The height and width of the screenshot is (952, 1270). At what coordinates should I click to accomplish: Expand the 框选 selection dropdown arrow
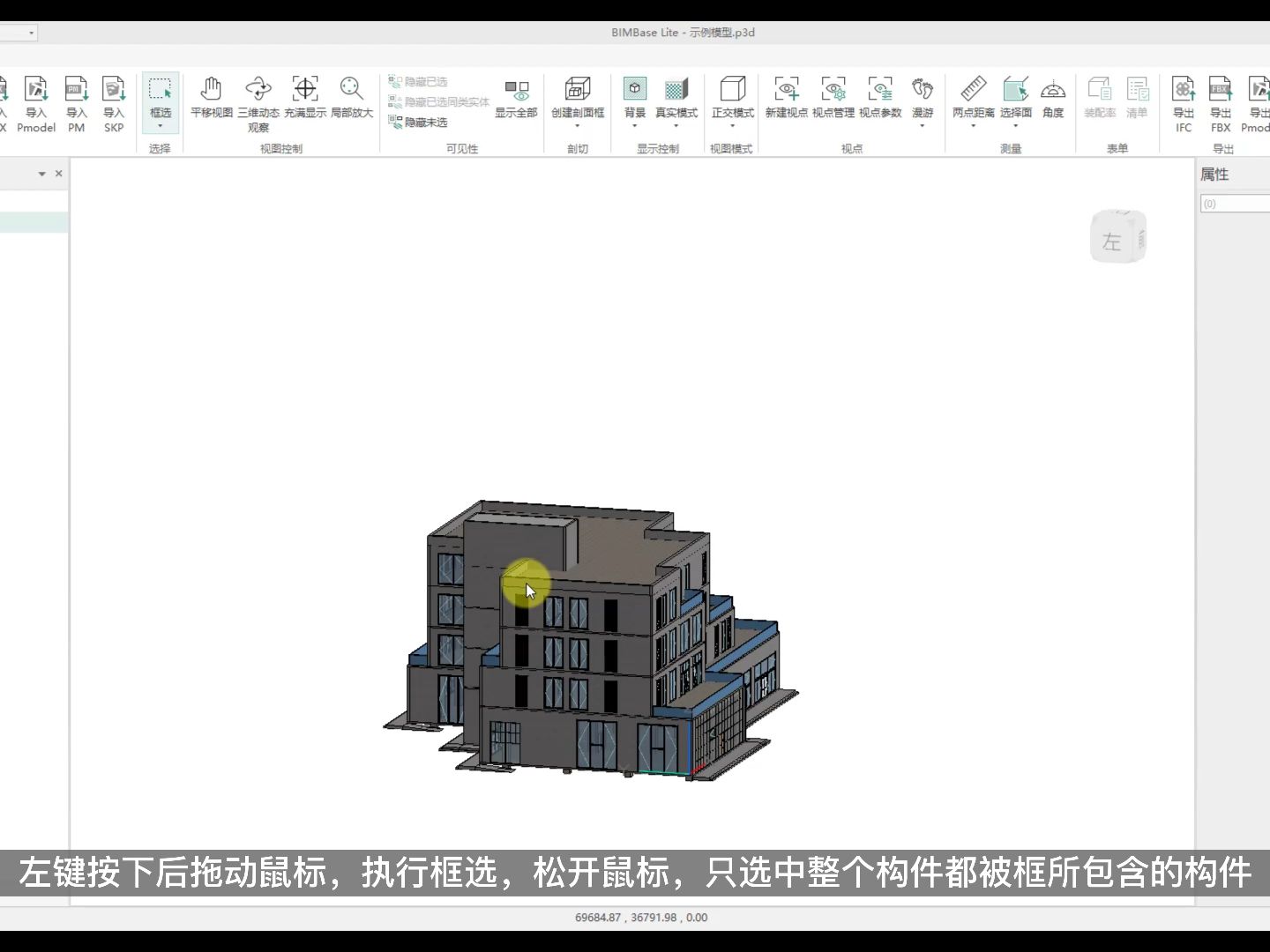161,127
